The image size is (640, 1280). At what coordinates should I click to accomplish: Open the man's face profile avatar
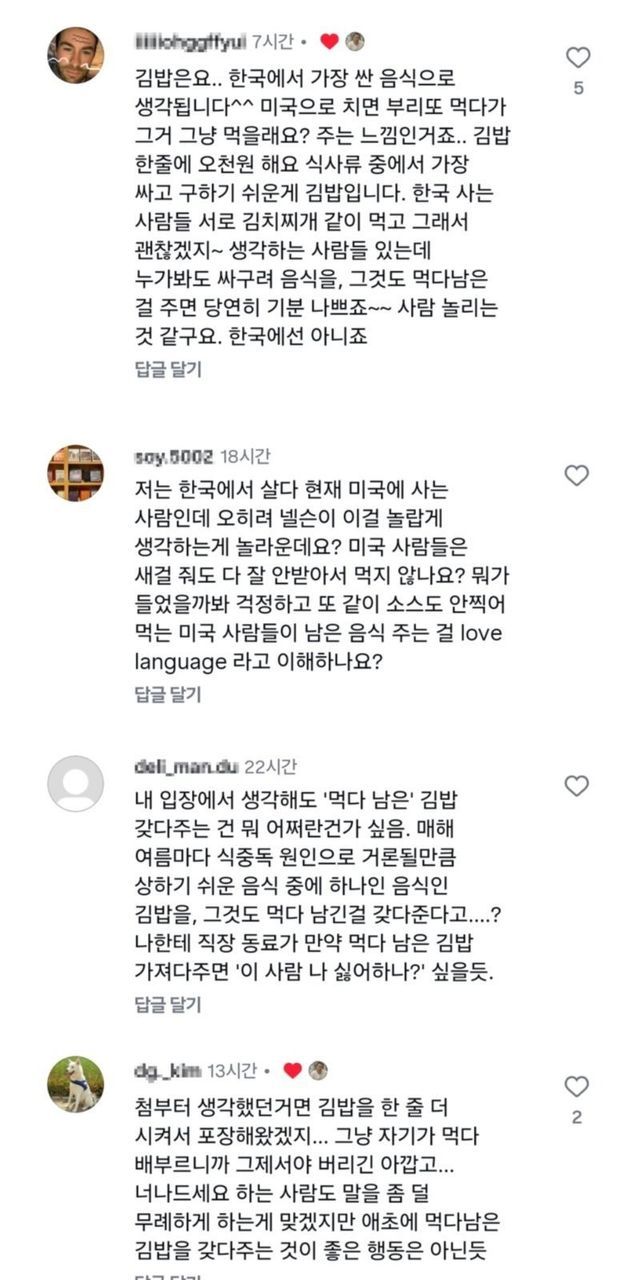pos(75,55)
